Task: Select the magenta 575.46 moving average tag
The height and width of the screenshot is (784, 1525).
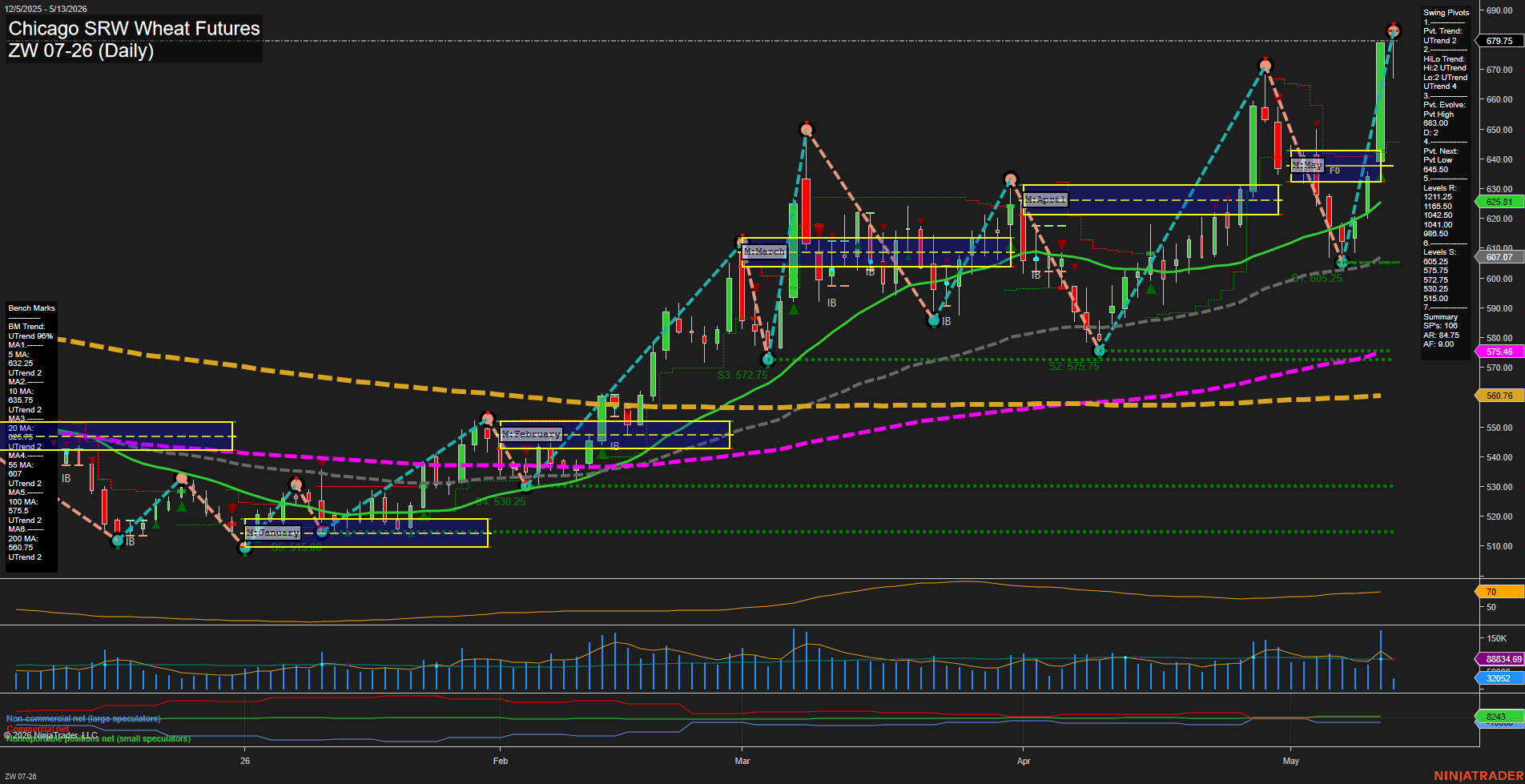Action: pos(1499,352)
